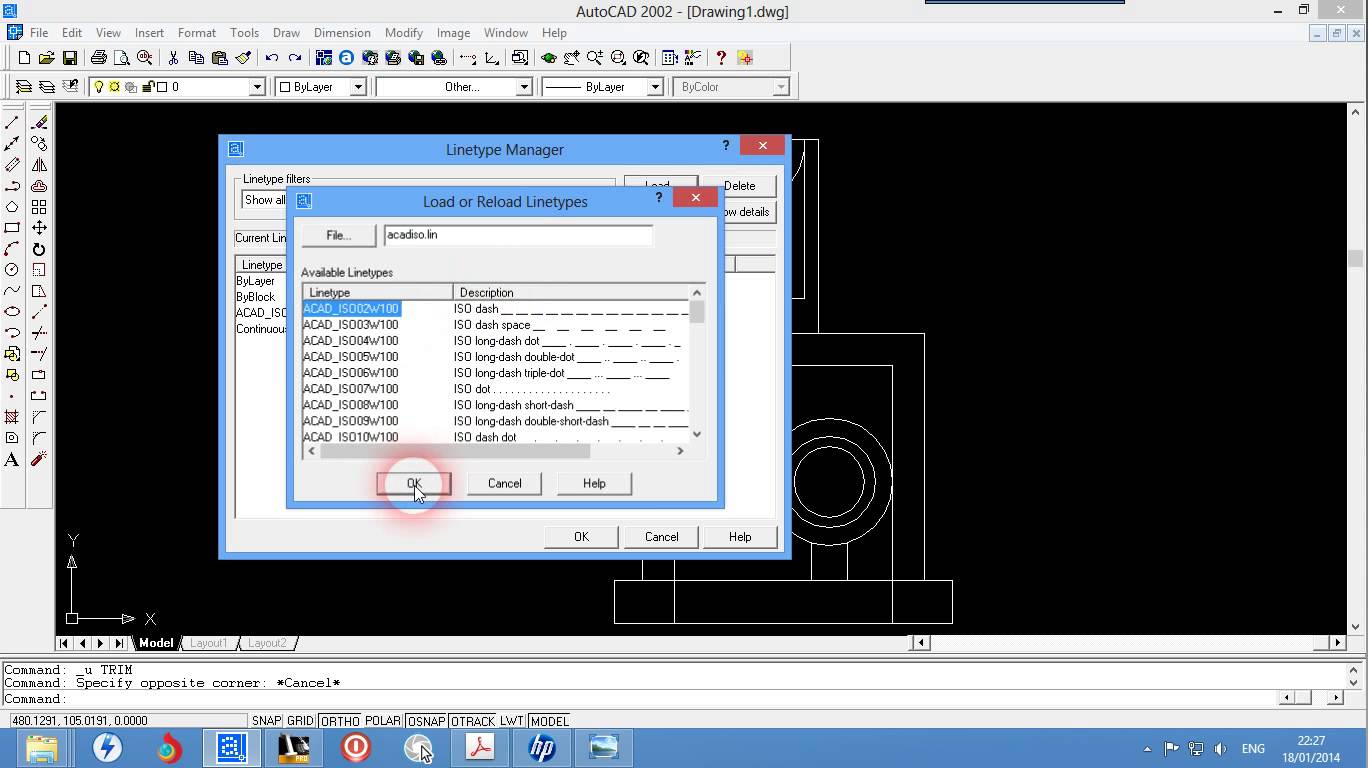The image size is (1368, 768).
Task: Open the ByLayer lineweight control dropdown
Action: (655, 87)
